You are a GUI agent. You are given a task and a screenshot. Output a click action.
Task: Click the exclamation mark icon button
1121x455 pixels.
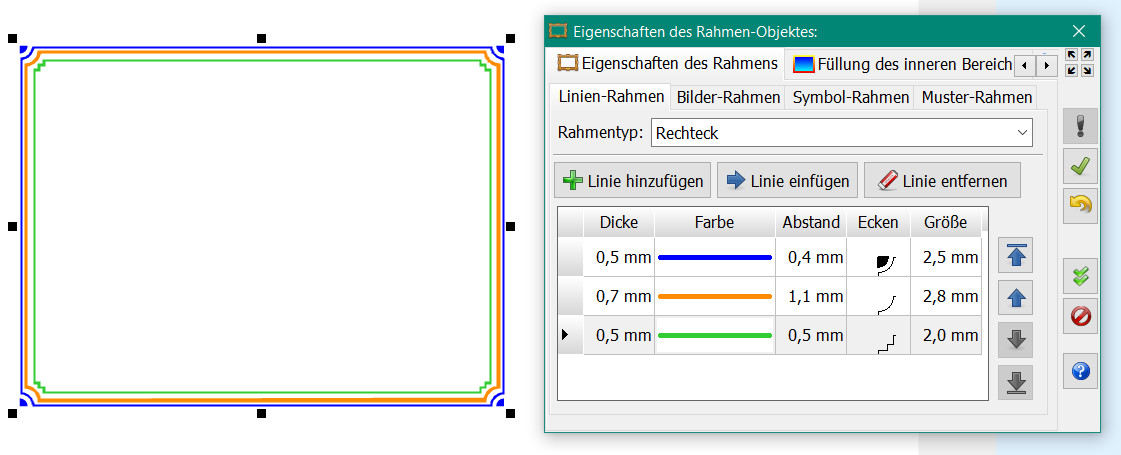pos(1079,127)
